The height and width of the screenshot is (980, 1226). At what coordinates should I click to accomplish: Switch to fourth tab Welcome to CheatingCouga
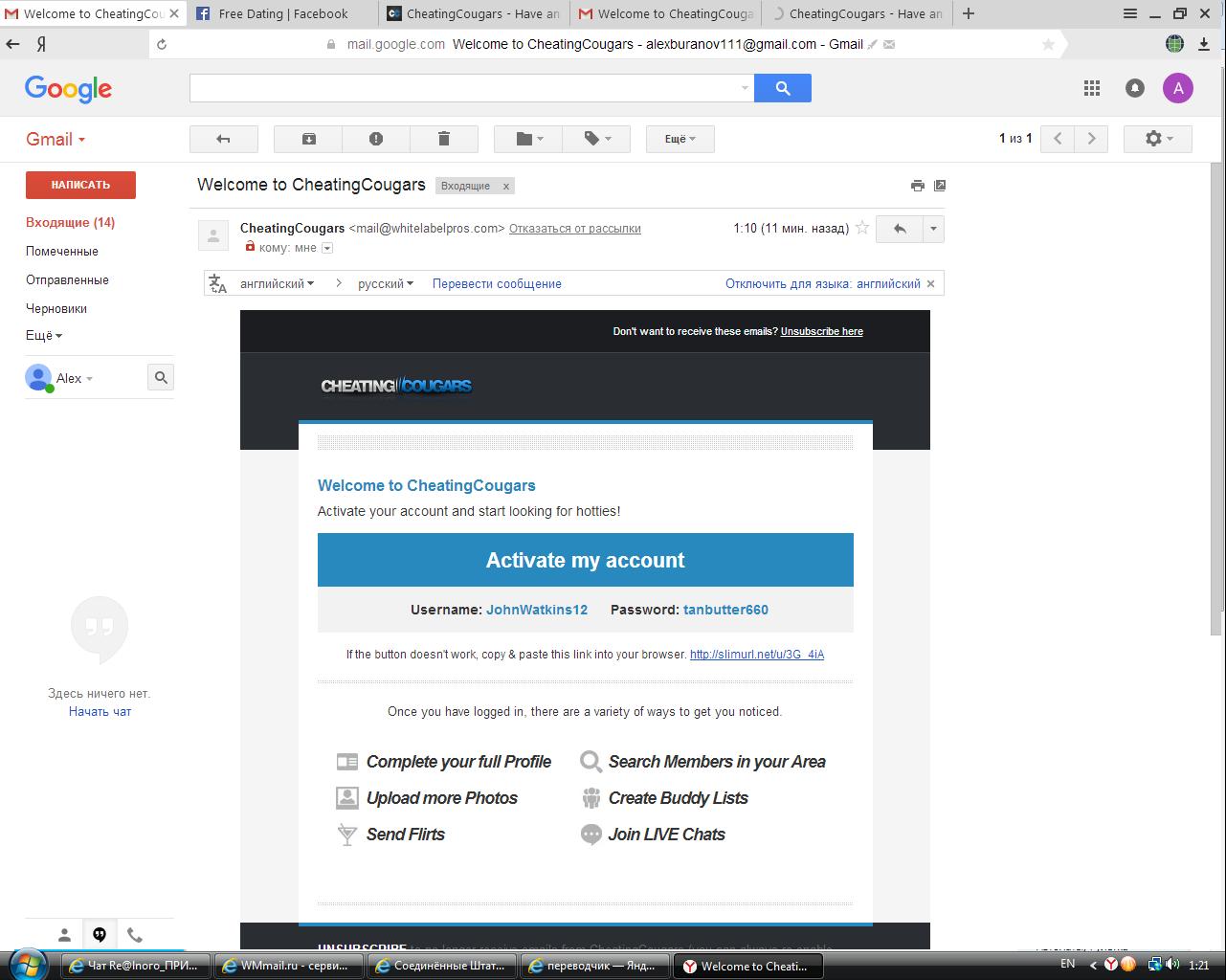[x=665, y=13]
